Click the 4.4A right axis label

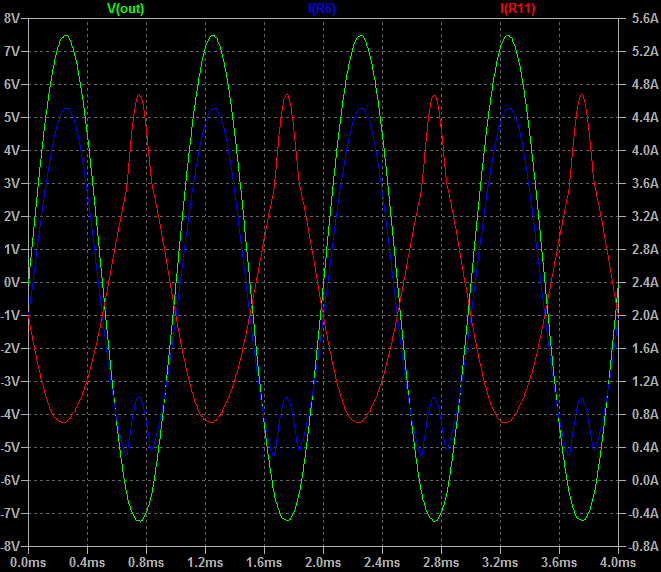click(645, 117)
